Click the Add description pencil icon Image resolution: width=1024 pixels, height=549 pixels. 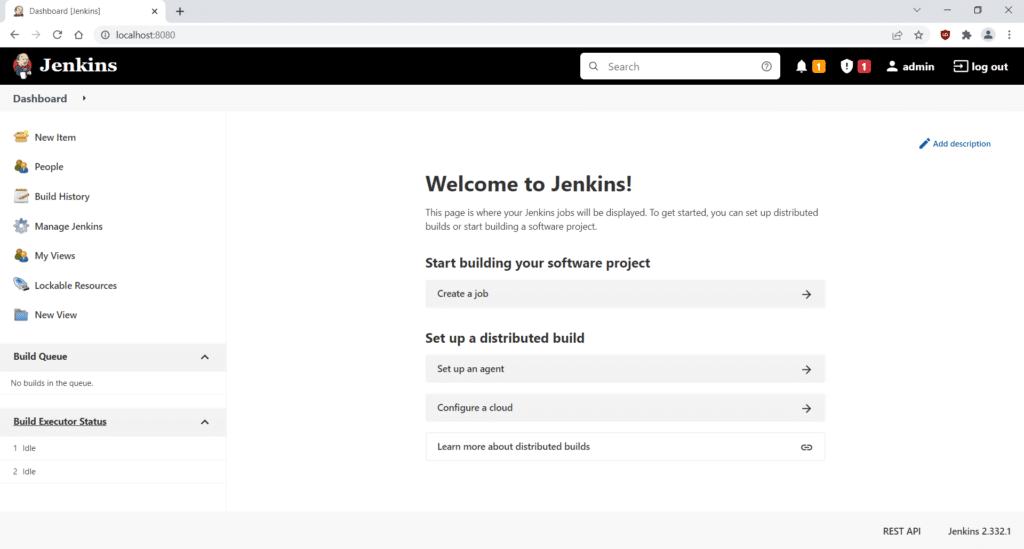pos(924,144)
